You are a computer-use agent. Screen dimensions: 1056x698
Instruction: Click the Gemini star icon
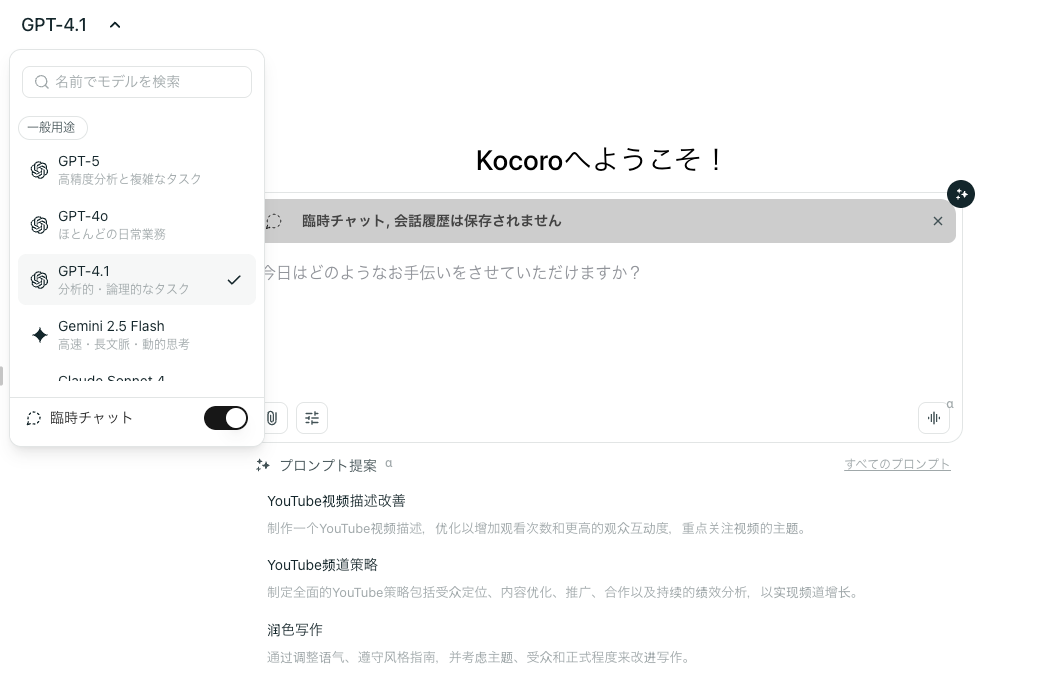pos(39,335)
